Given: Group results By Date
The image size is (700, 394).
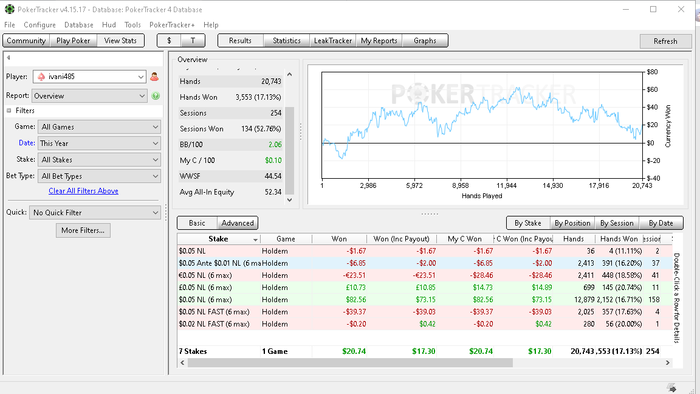Looking at the screenshot, I should (661, 223).
